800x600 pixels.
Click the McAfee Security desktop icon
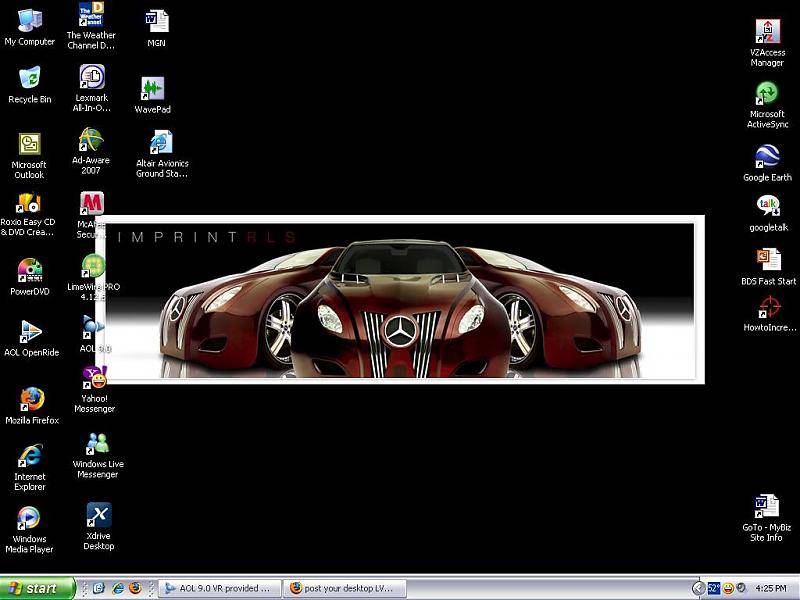91,214
